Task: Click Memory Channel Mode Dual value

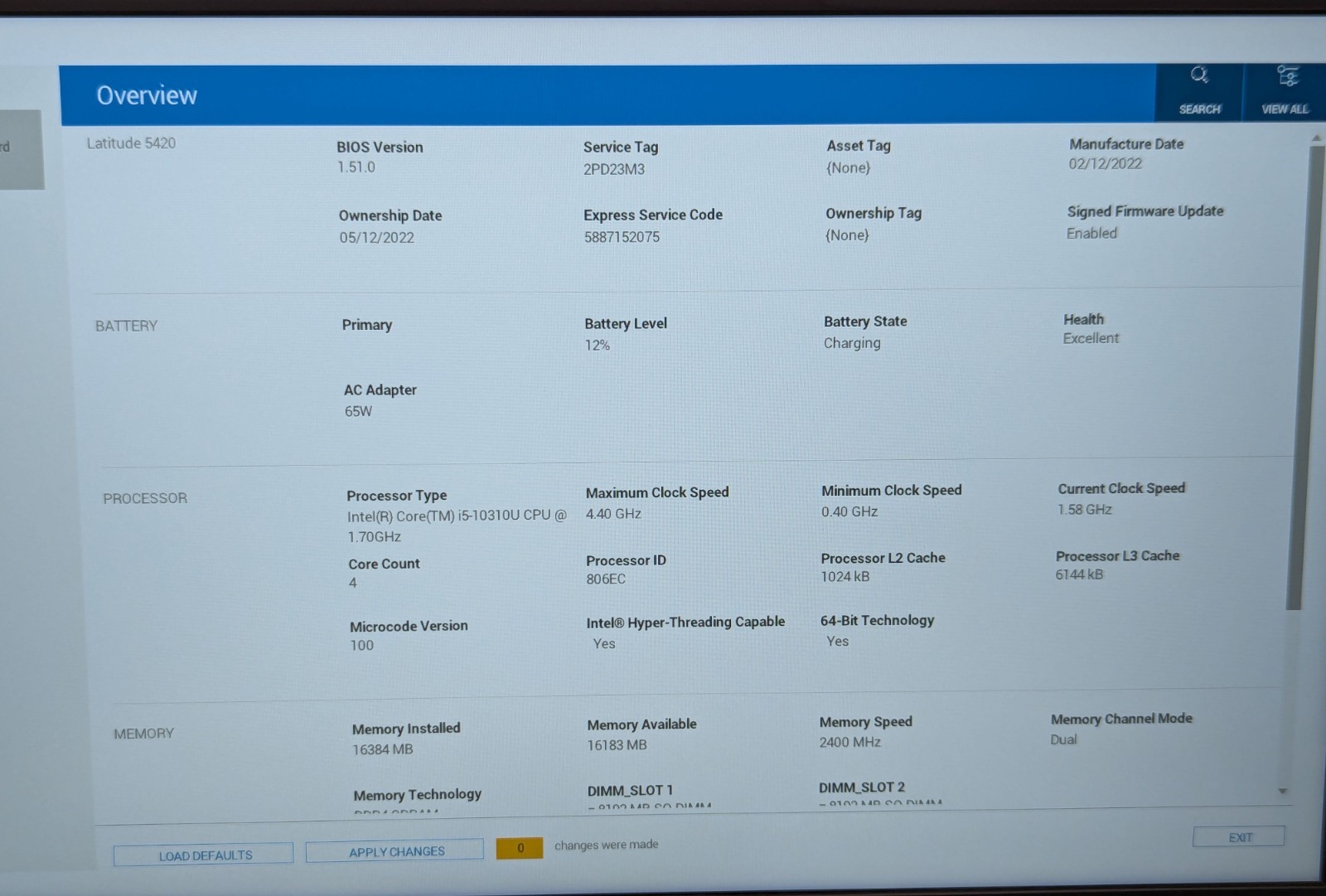Action: (x=1063, y=739)
